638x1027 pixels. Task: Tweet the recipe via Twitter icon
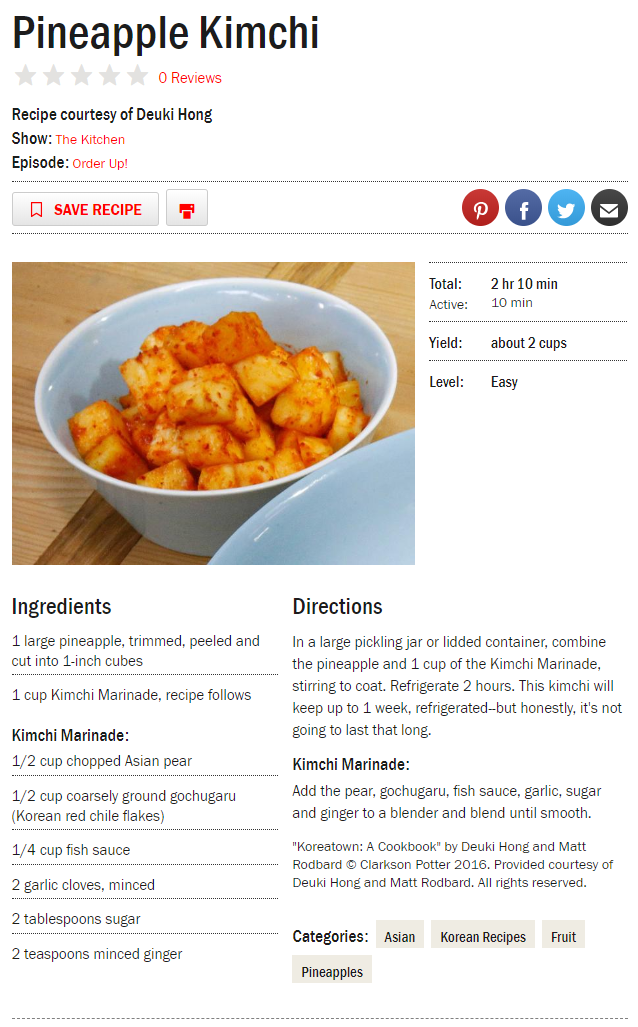(x=566, y=208)
